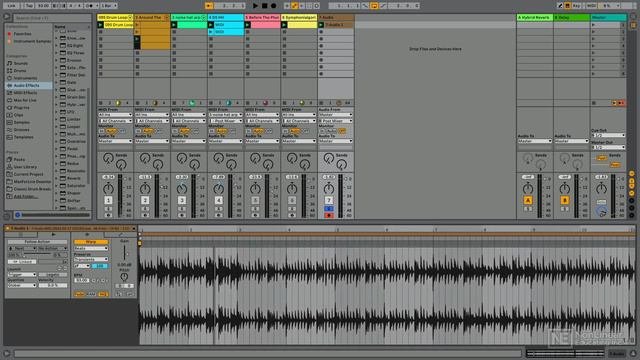
Task: Click track 1 Send A knob
Action: coord(108,158)
